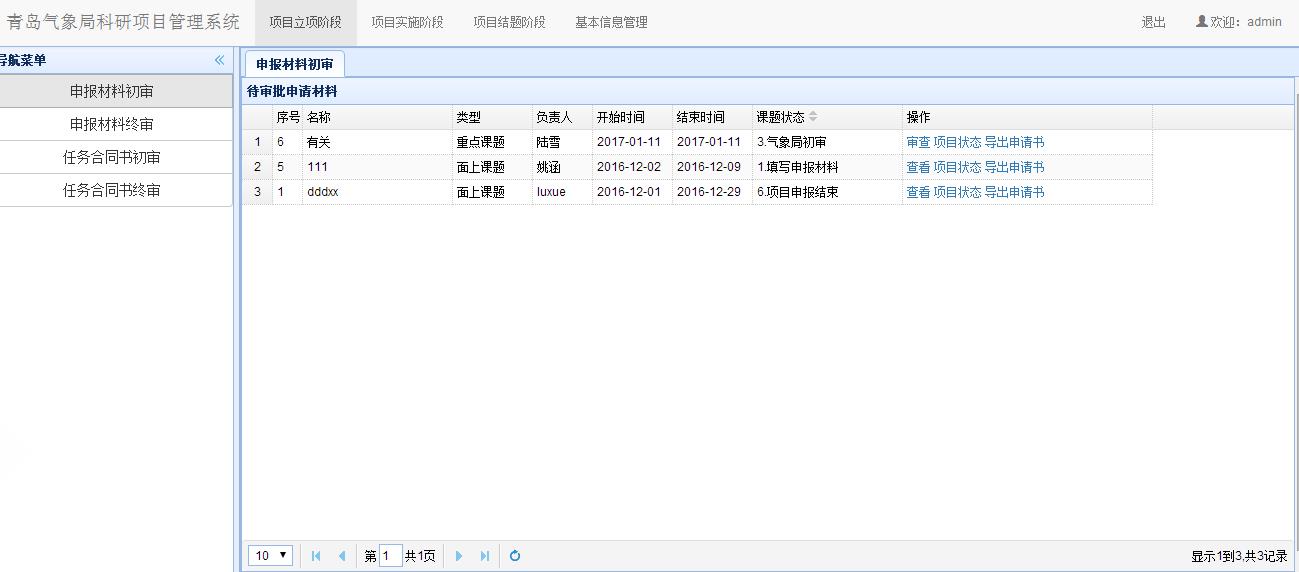Click the sort arrows on 课题状态 column
This screenshot has height=572, width=1299.
pos(813,117)
